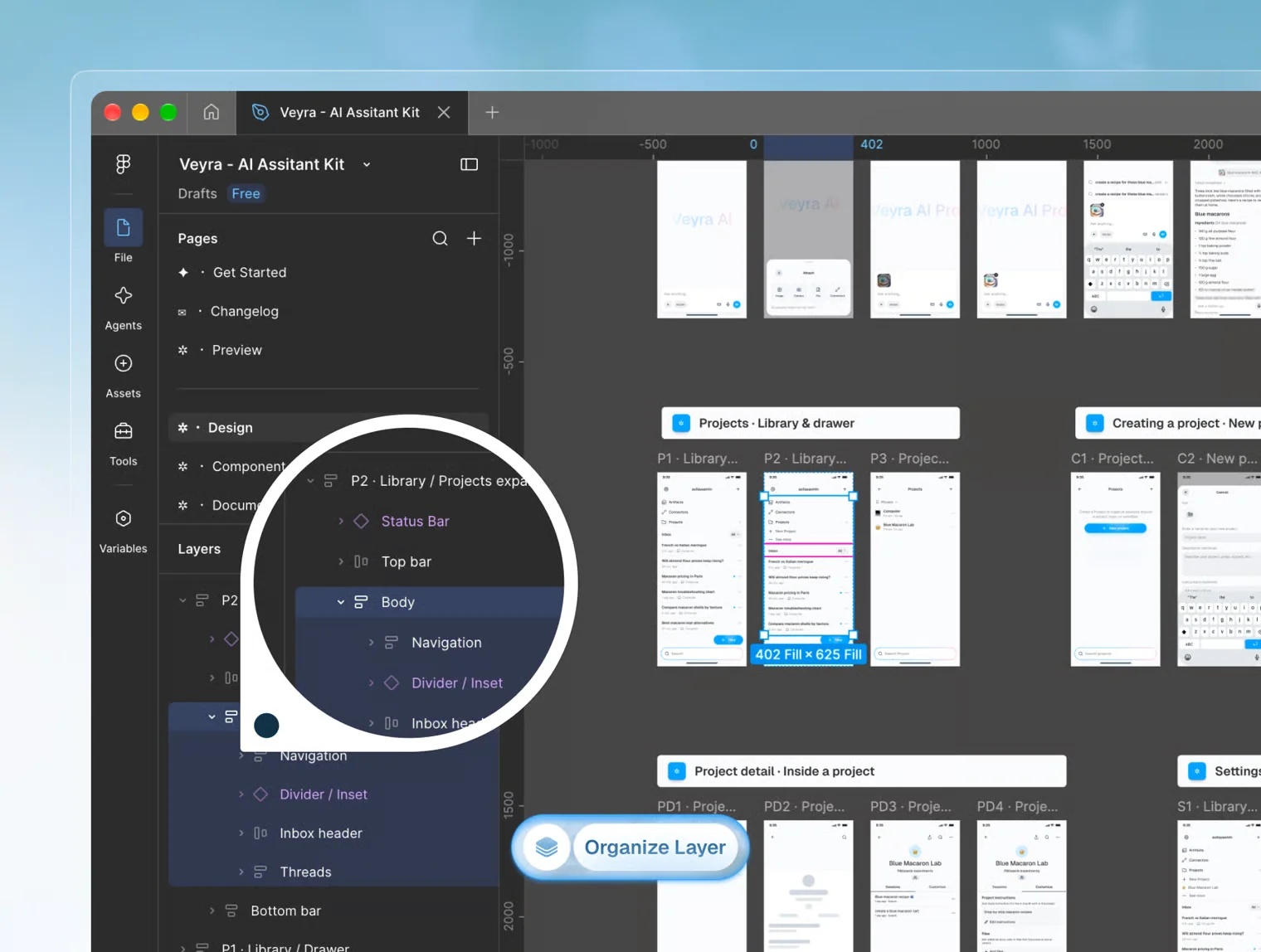Click the component icon beside Divider / Inset layer
This screenshot has width=1261, height=952.
point(260,794)
